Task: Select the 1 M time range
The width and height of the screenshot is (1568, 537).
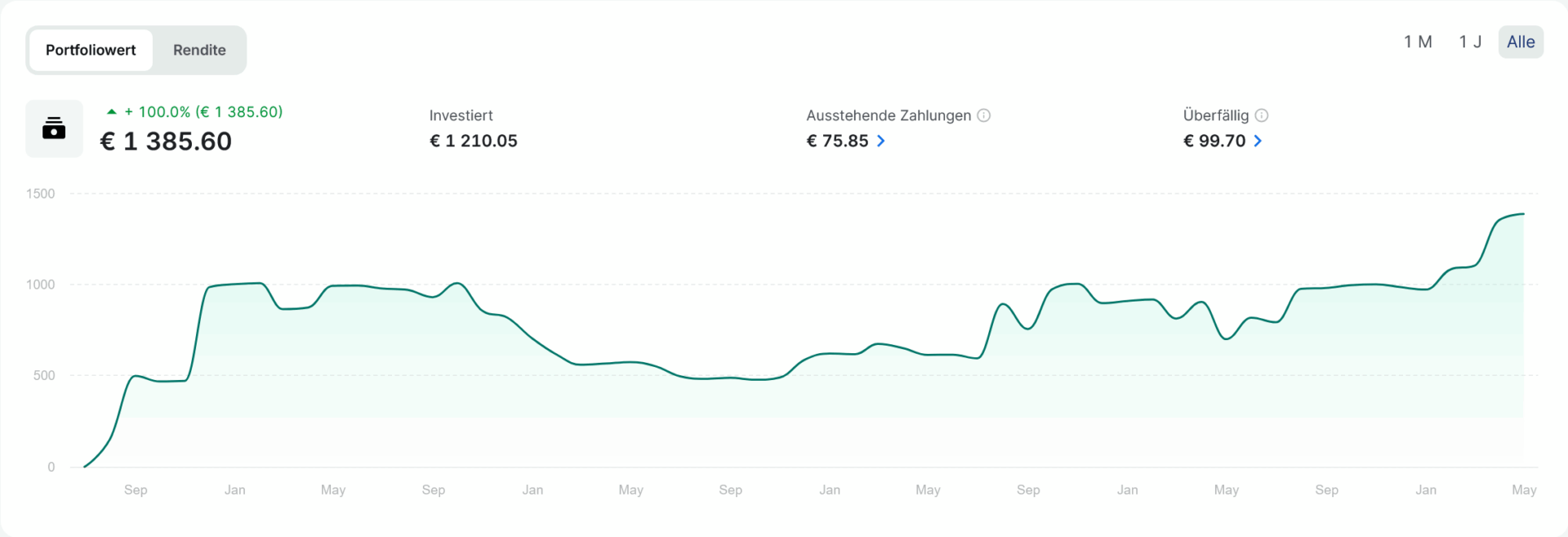Action: click(x=1418, y=42)
